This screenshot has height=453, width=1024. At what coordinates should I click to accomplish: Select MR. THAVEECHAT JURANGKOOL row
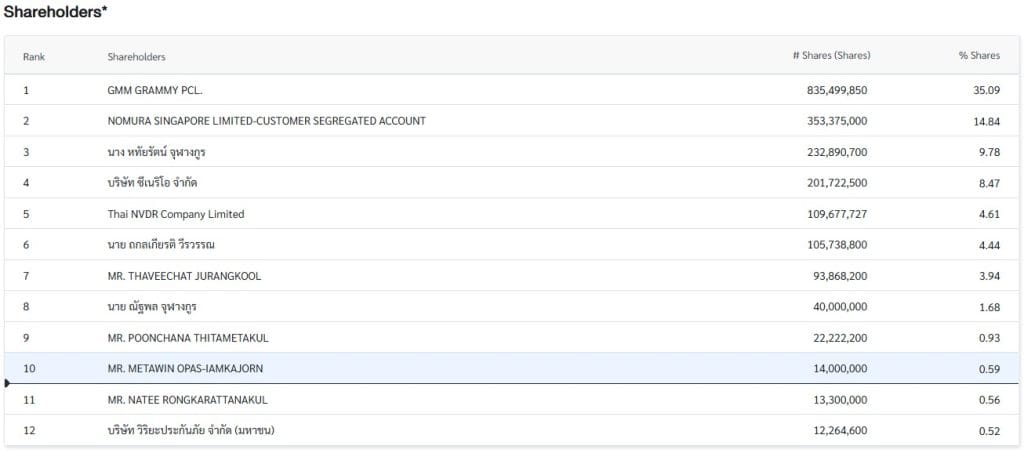pos(184,276)
